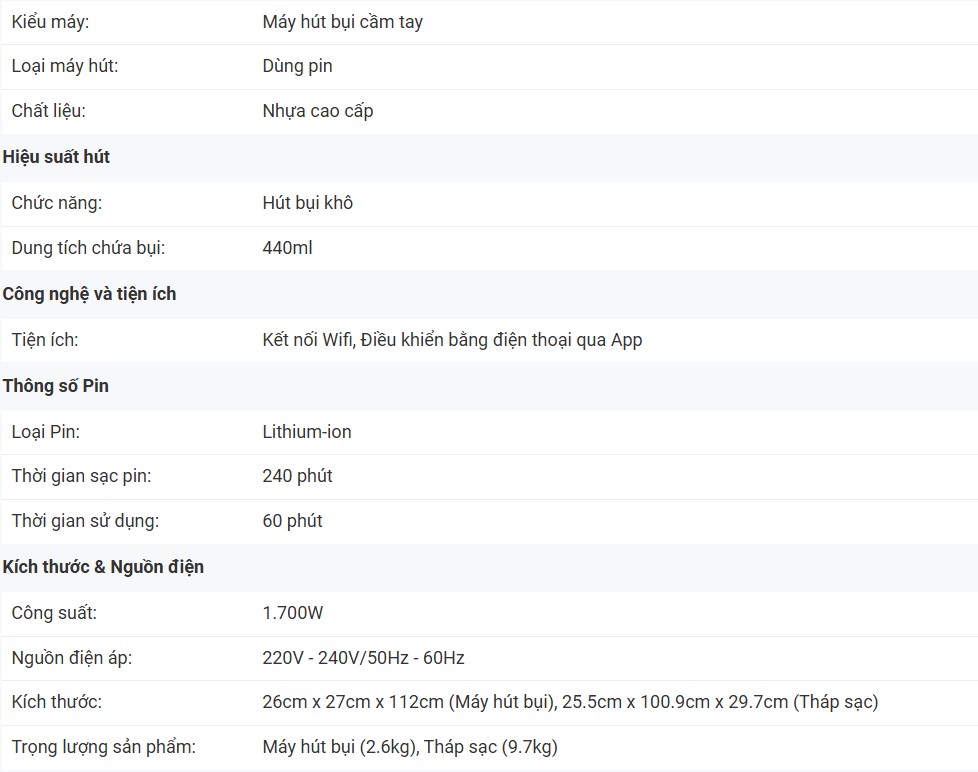This screenshot has height=772, width=978.
Task: Click the '60 phút' usage time value
Action: pyautogui.click(x=292, y=521)
